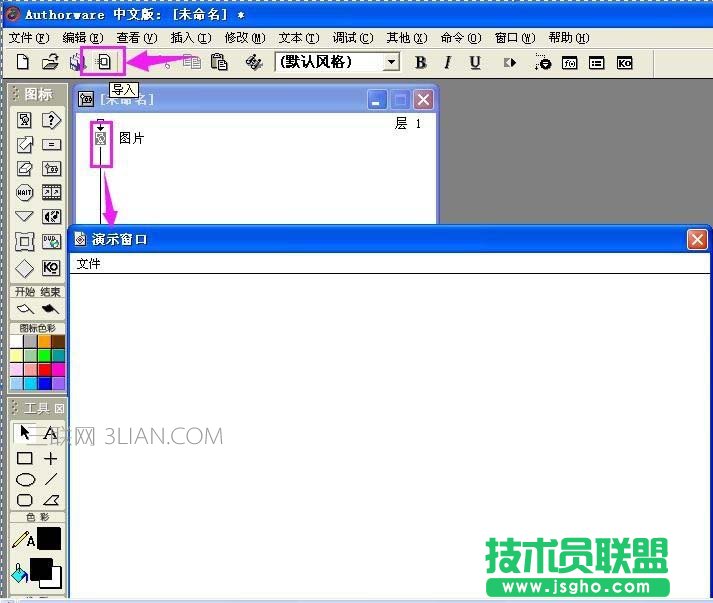
Task: Open the 帮助 (Help) menu
Action: [x=569, y=38]
